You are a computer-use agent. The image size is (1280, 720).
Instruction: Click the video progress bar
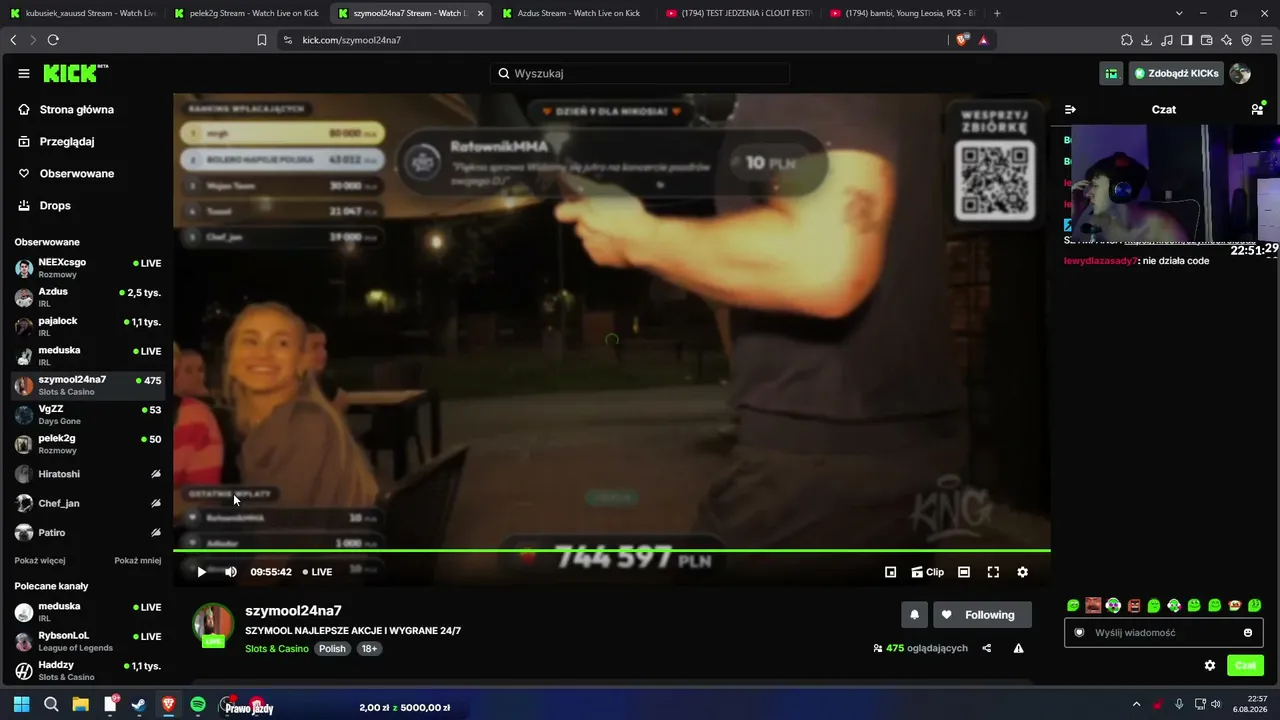612,550
